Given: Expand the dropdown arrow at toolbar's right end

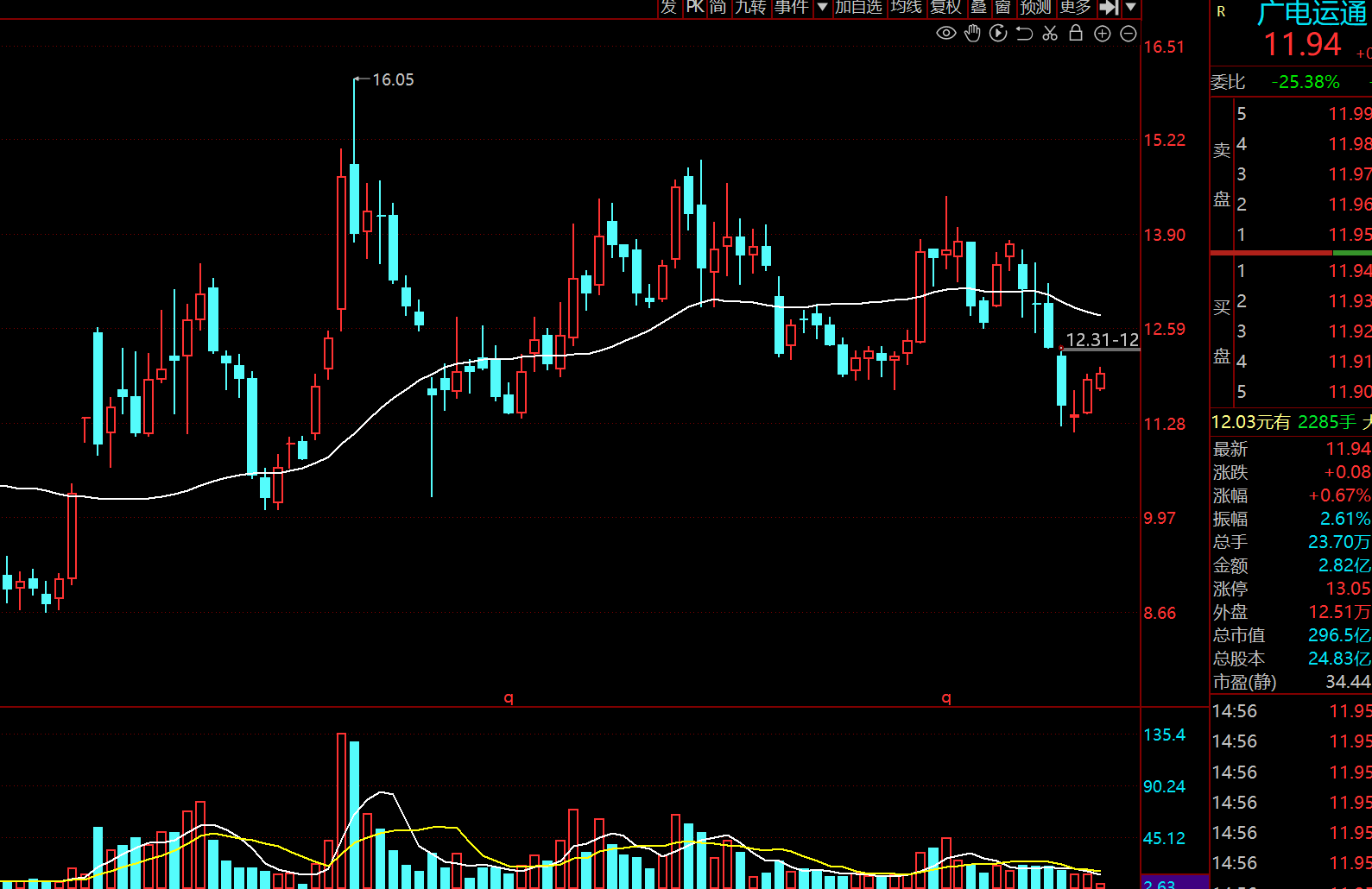Looking at the screenshot, I should [x=1131, y=8].
